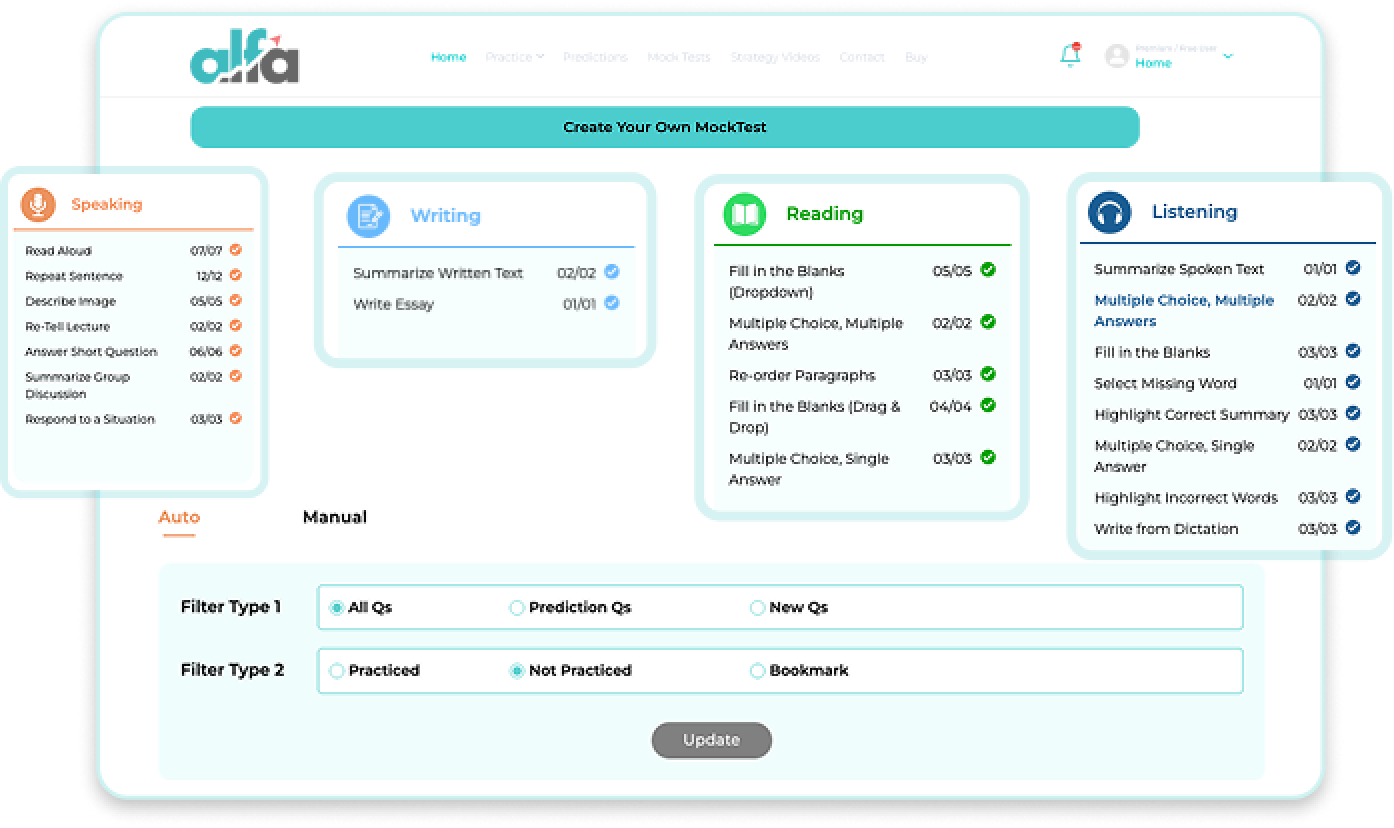The image size is (1394, 828).
Task: Click the Writing pencil icon
Action: click(x=368, y=216)
